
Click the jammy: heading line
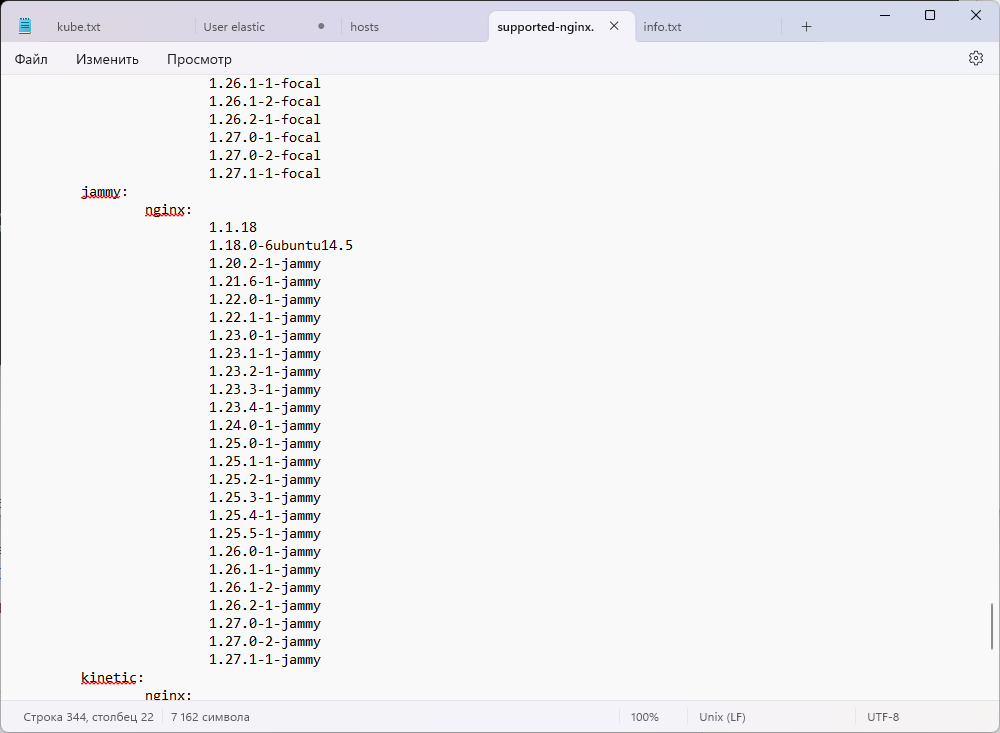tap(105, 191)
